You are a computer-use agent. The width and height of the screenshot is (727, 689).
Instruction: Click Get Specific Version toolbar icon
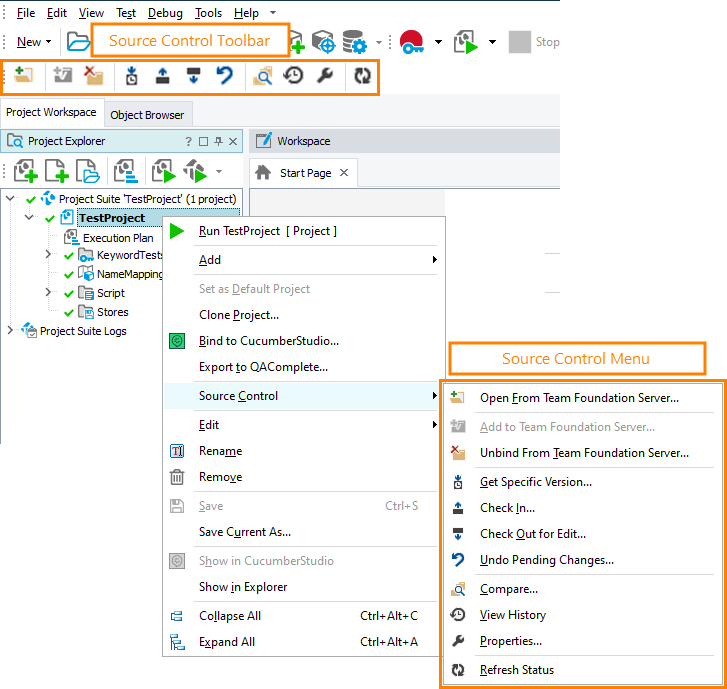pyautogui.click(x=132, y=76)
